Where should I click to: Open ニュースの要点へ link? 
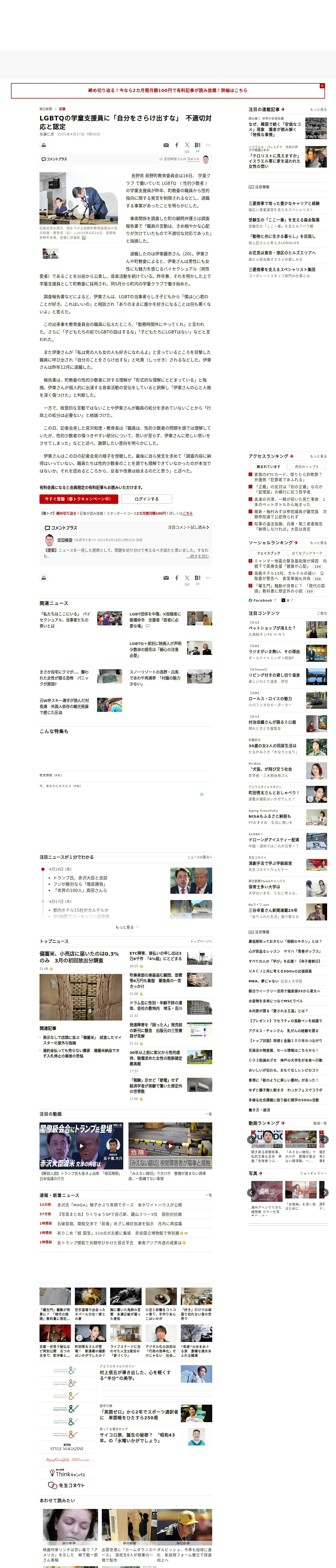coord(199,857)
